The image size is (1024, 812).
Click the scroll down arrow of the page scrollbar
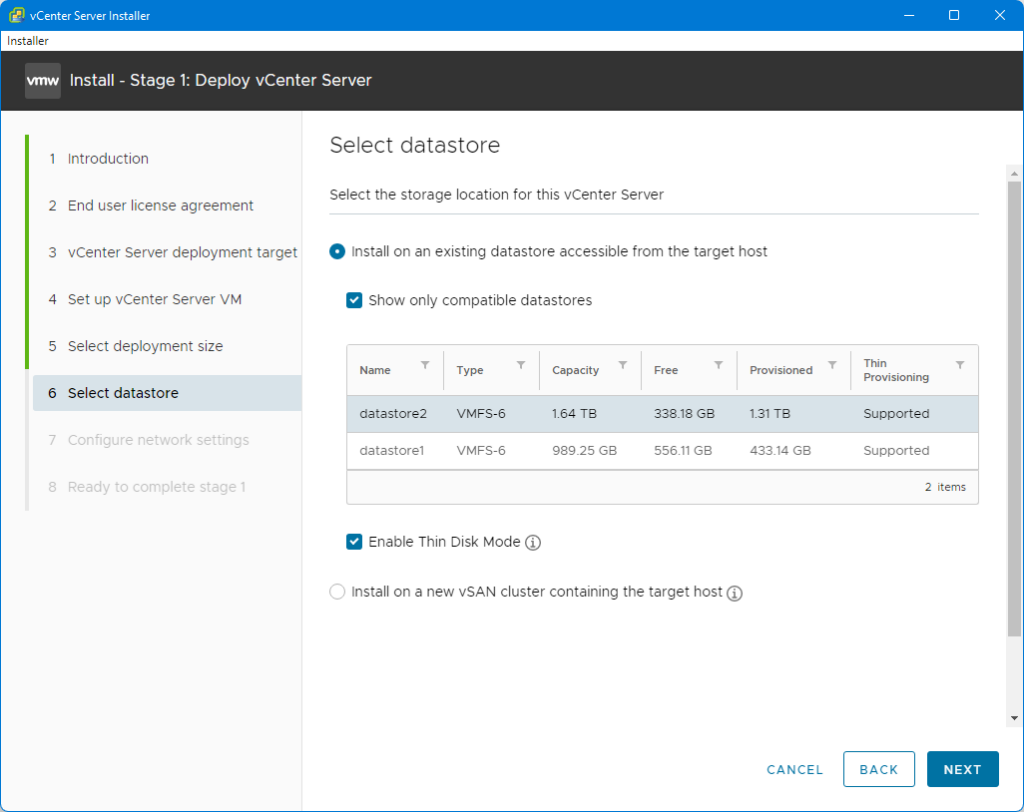(1014, 718)
